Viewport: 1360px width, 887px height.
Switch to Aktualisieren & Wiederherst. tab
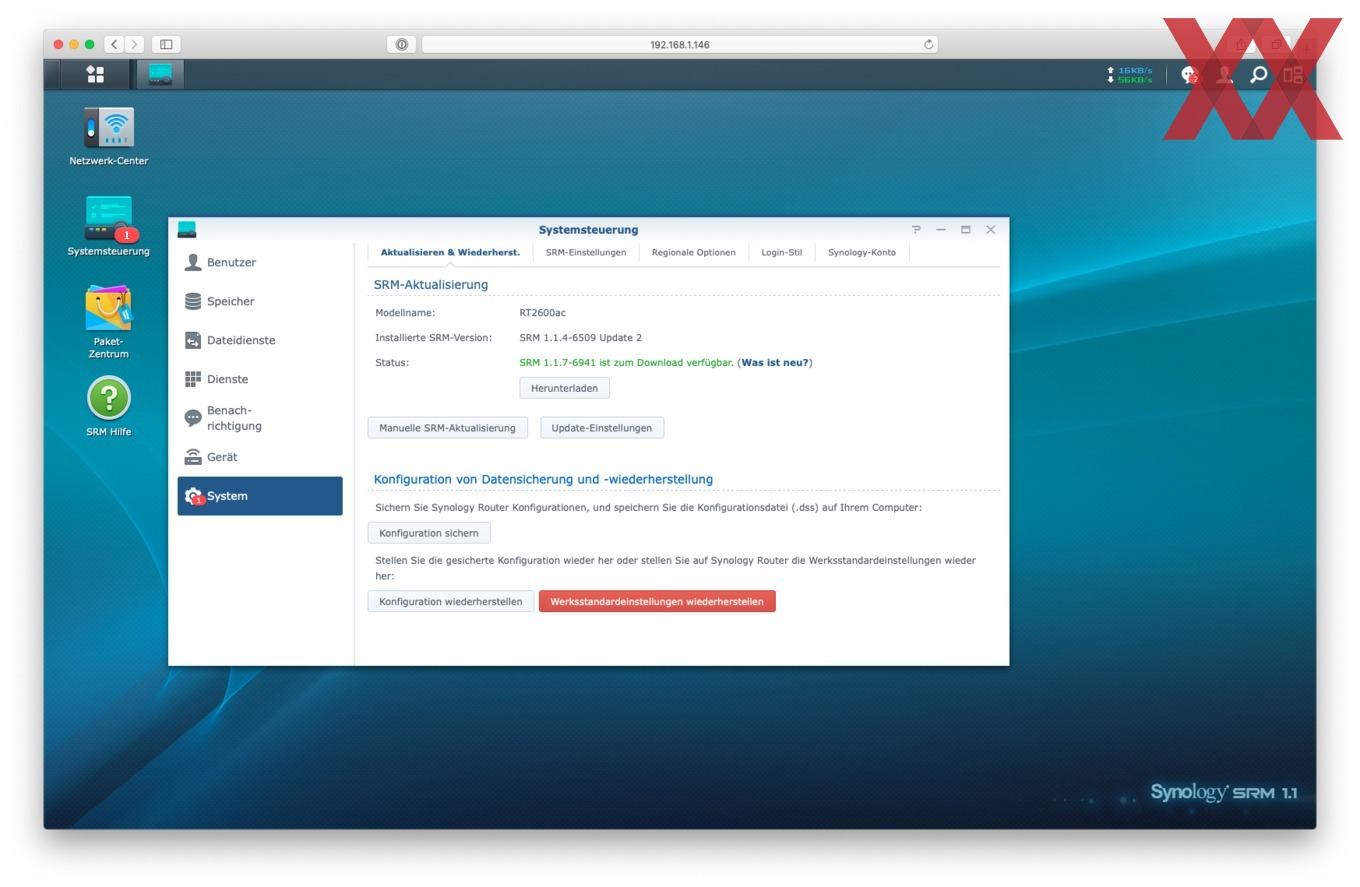tap(450, 252)
